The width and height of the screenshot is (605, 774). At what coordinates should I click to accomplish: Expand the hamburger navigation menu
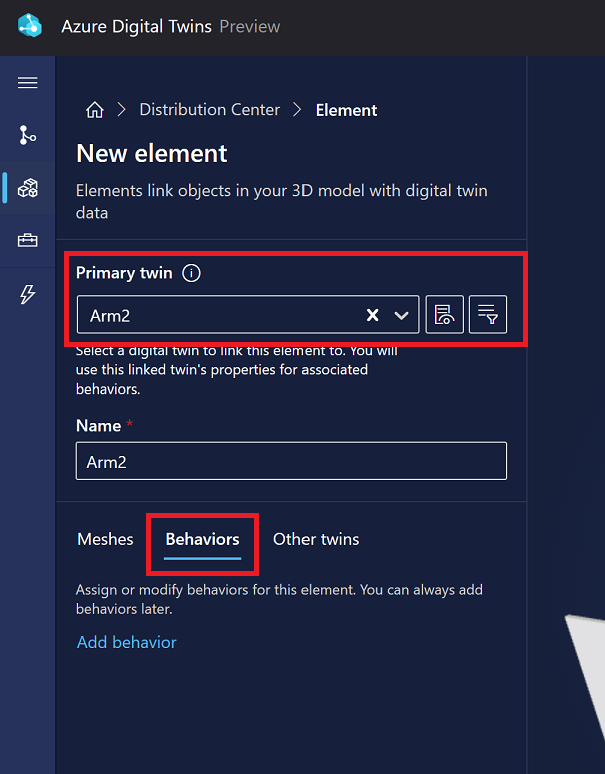pos(28,83)
